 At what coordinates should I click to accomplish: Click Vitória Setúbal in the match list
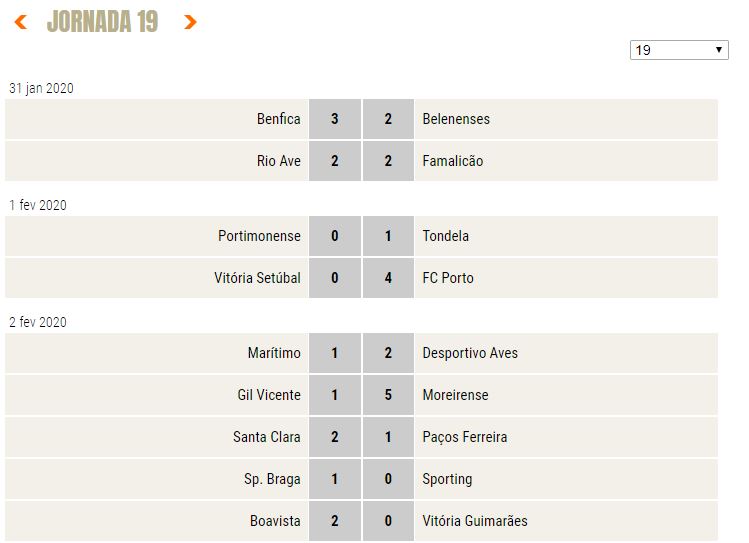[x=257, y=278]
